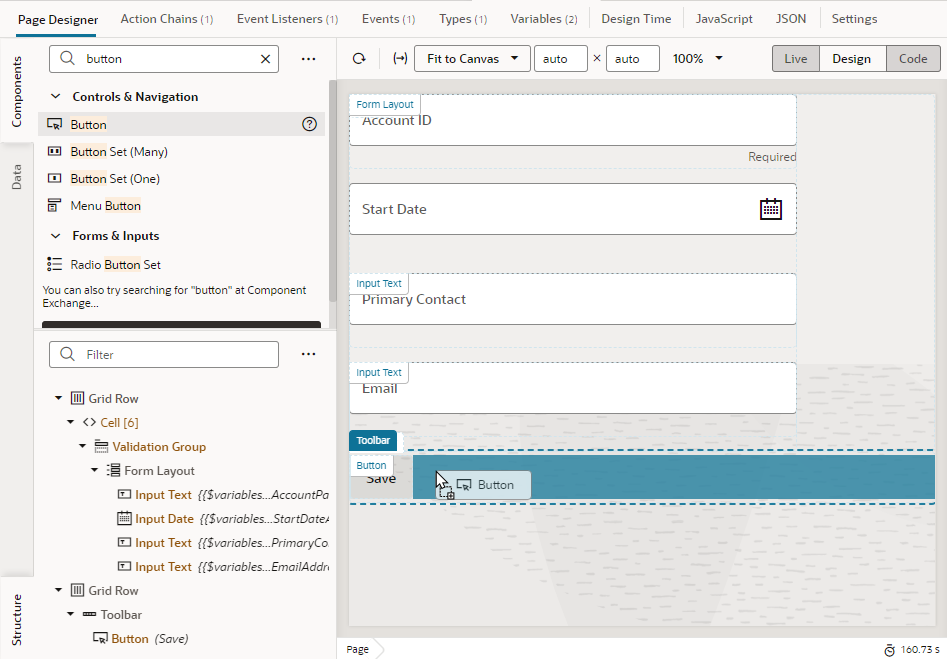Image resolution: width=947 pixels, height=659 pixels.
Task: Click the Page breadcrumb
Action: coord(358,649)
